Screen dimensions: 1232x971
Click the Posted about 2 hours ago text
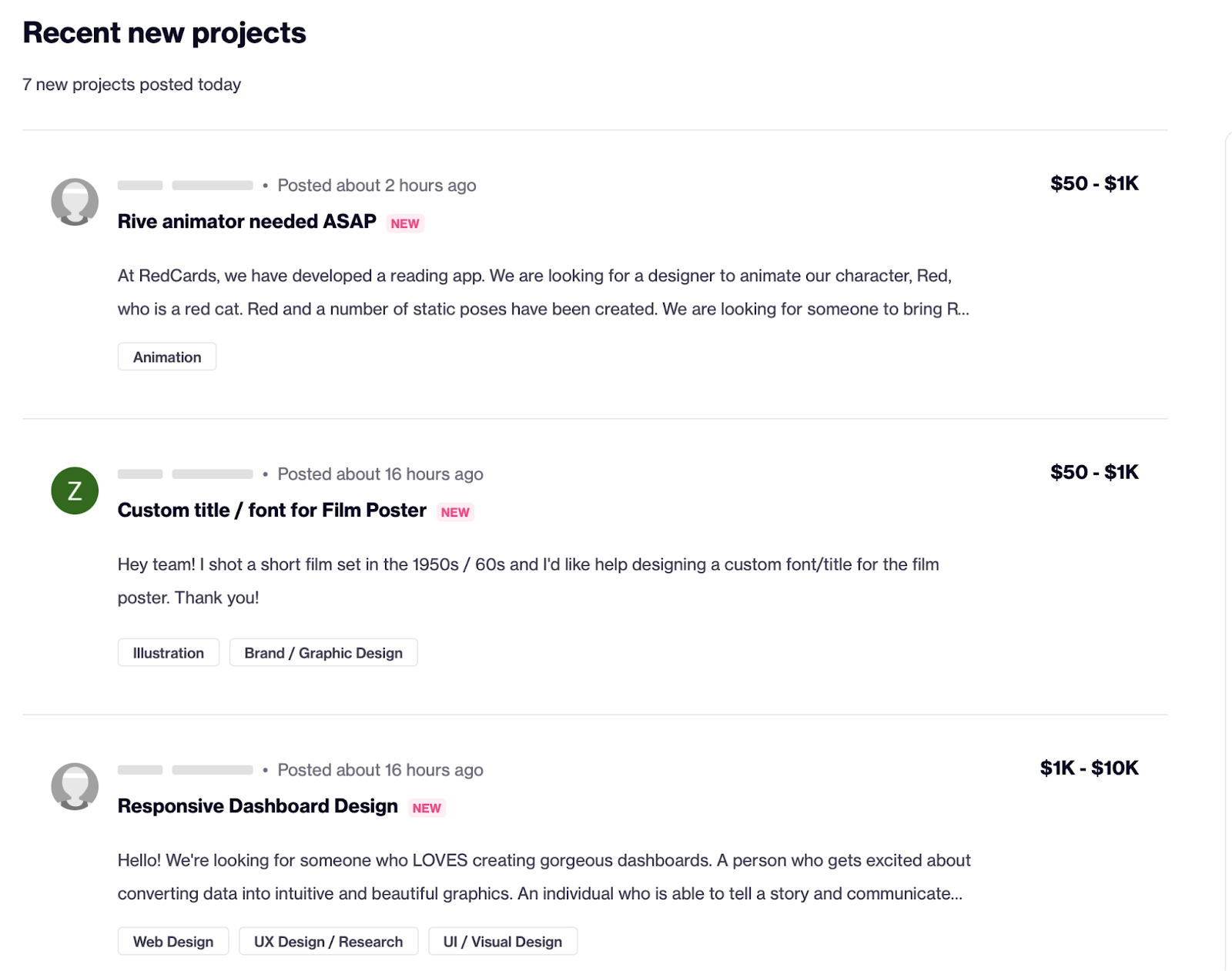[x=377, y=186]
